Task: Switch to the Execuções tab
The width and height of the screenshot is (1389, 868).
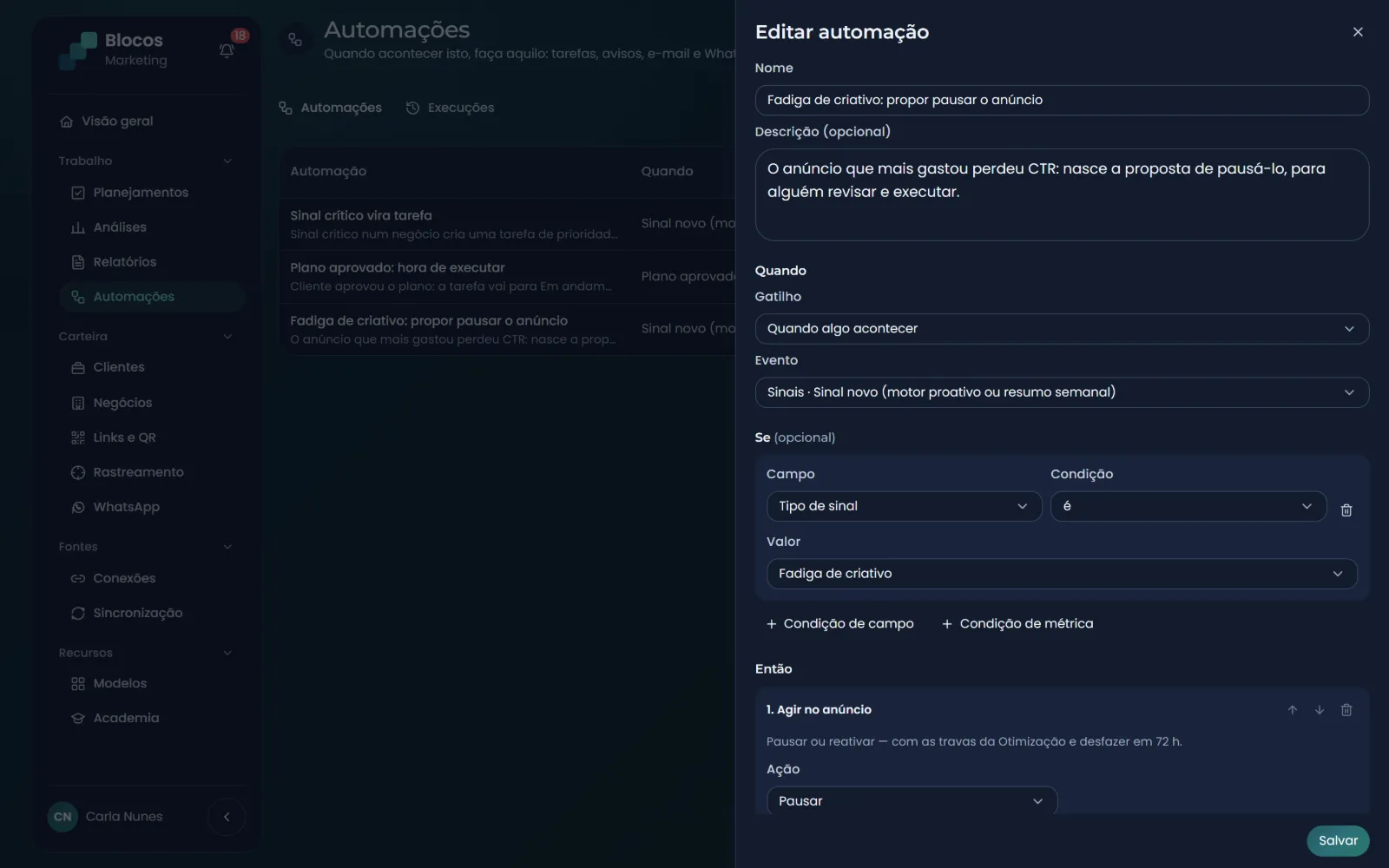Action: [x=450, y=108]
